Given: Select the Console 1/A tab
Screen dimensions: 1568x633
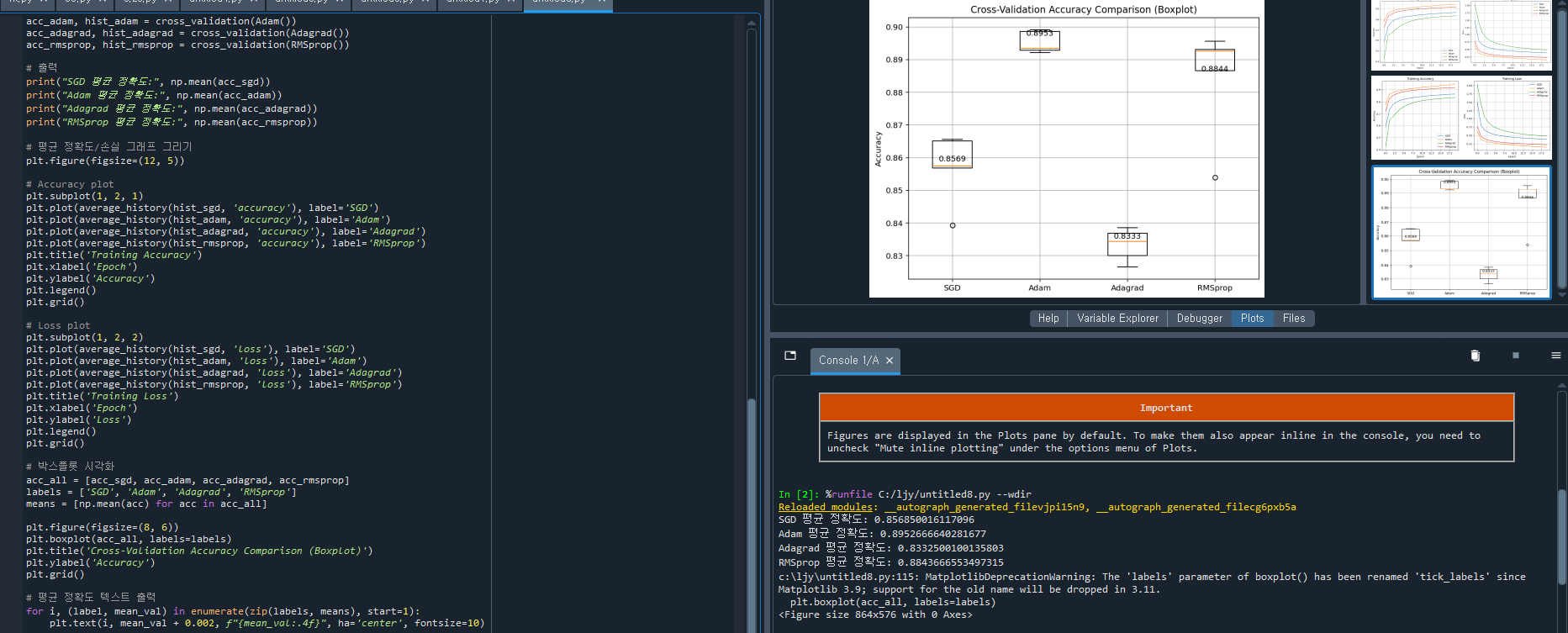Looking at the screenshot, I should pos(848,361).
